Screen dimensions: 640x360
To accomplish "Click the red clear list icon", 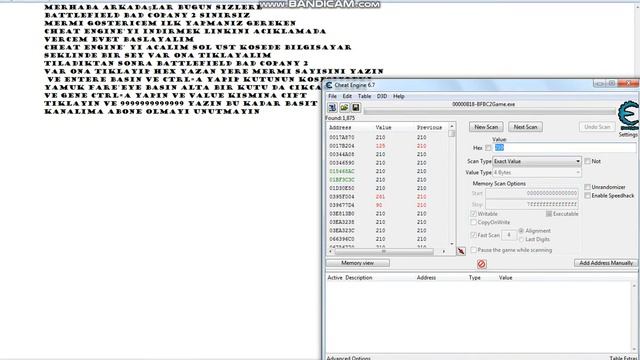I will click(482, 264).
